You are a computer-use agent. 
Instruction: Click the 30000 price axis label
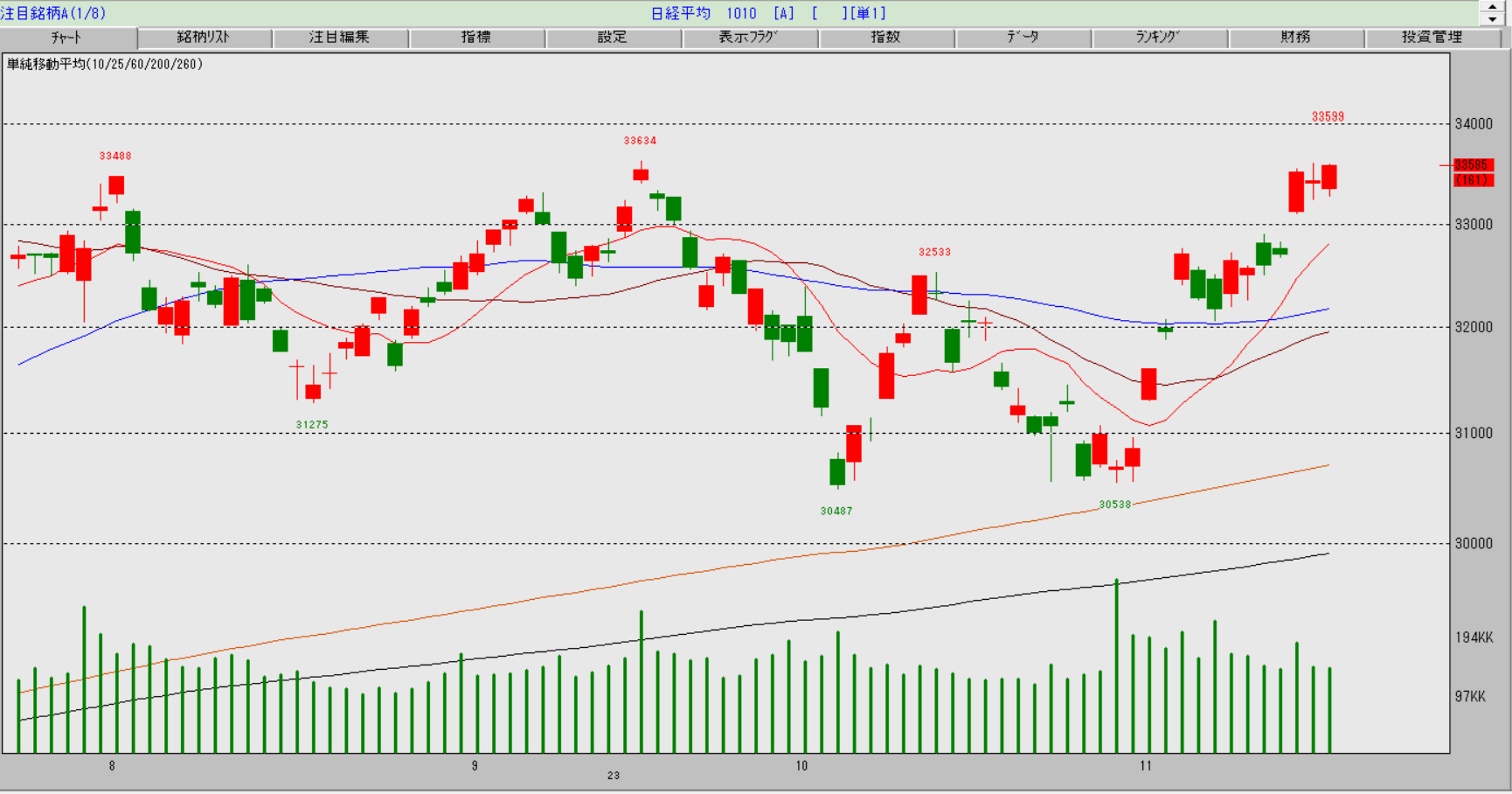coord(1474,543)
